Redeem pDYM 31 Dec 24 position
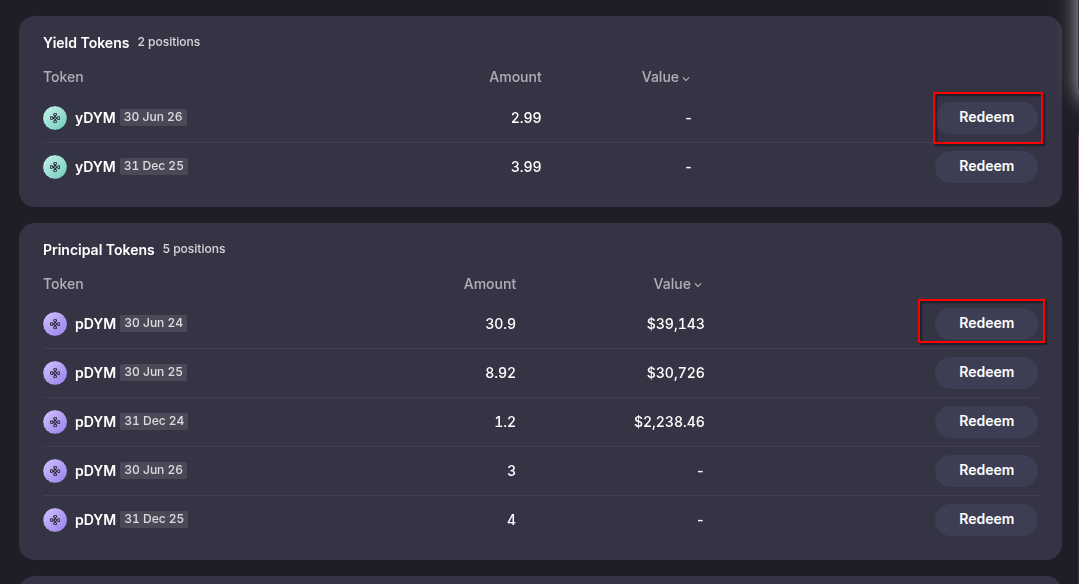This screenshot has width=1079, height=584. (x=986, y=422)
